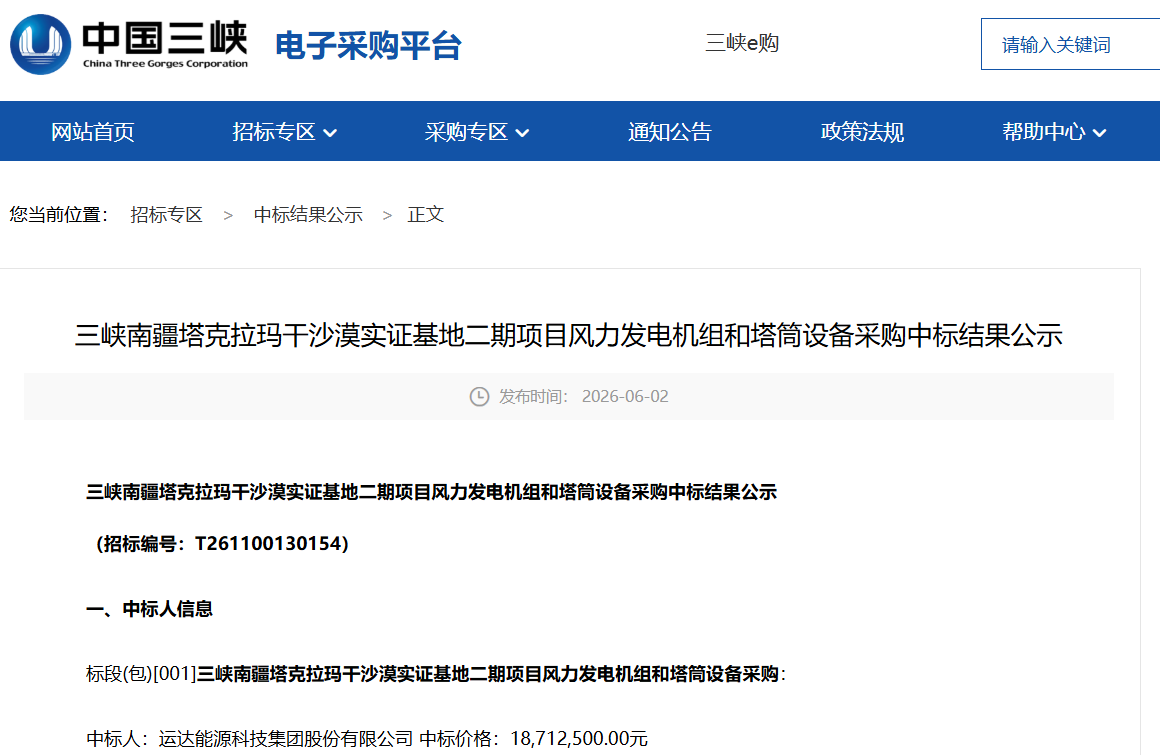Open the 采购专区 navigation menu item
Viewport: 1160px width, 755px height.
pos(466,132)
